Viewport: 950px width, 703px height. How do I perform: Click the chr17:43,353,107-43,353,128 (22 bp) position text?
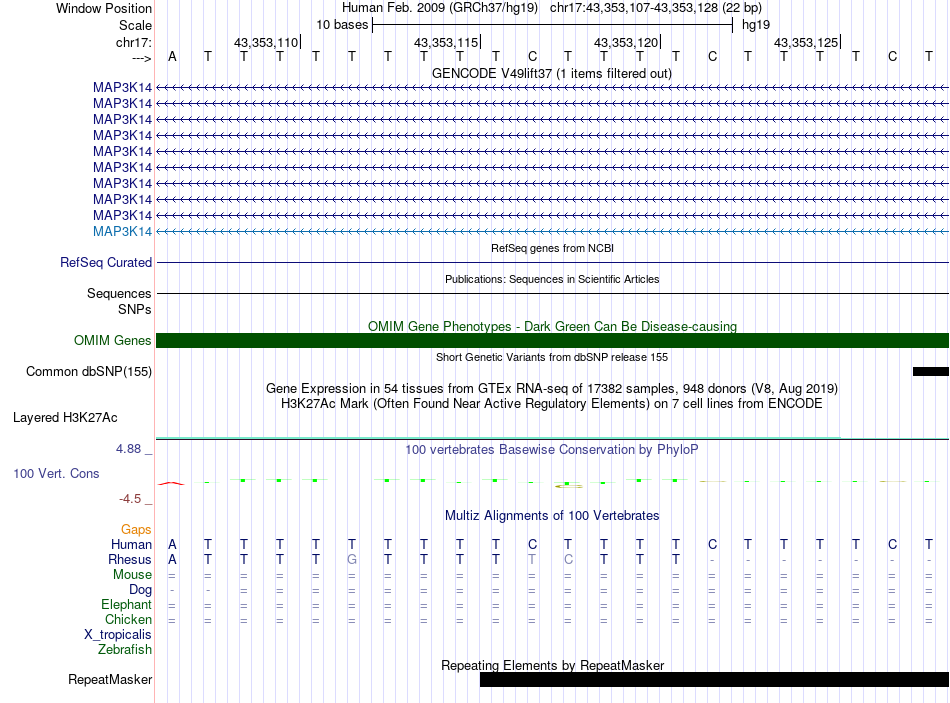656,8
